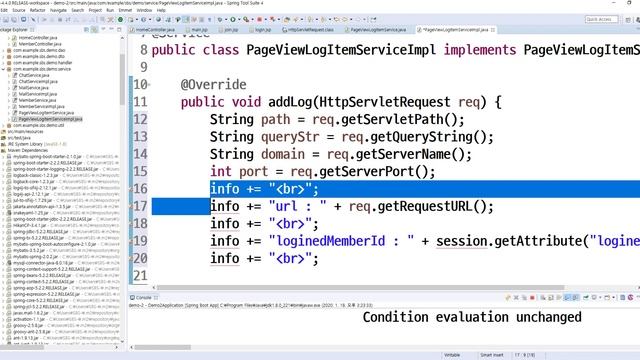Select ChatServiceImpl.java in the tree

[38, 81]
